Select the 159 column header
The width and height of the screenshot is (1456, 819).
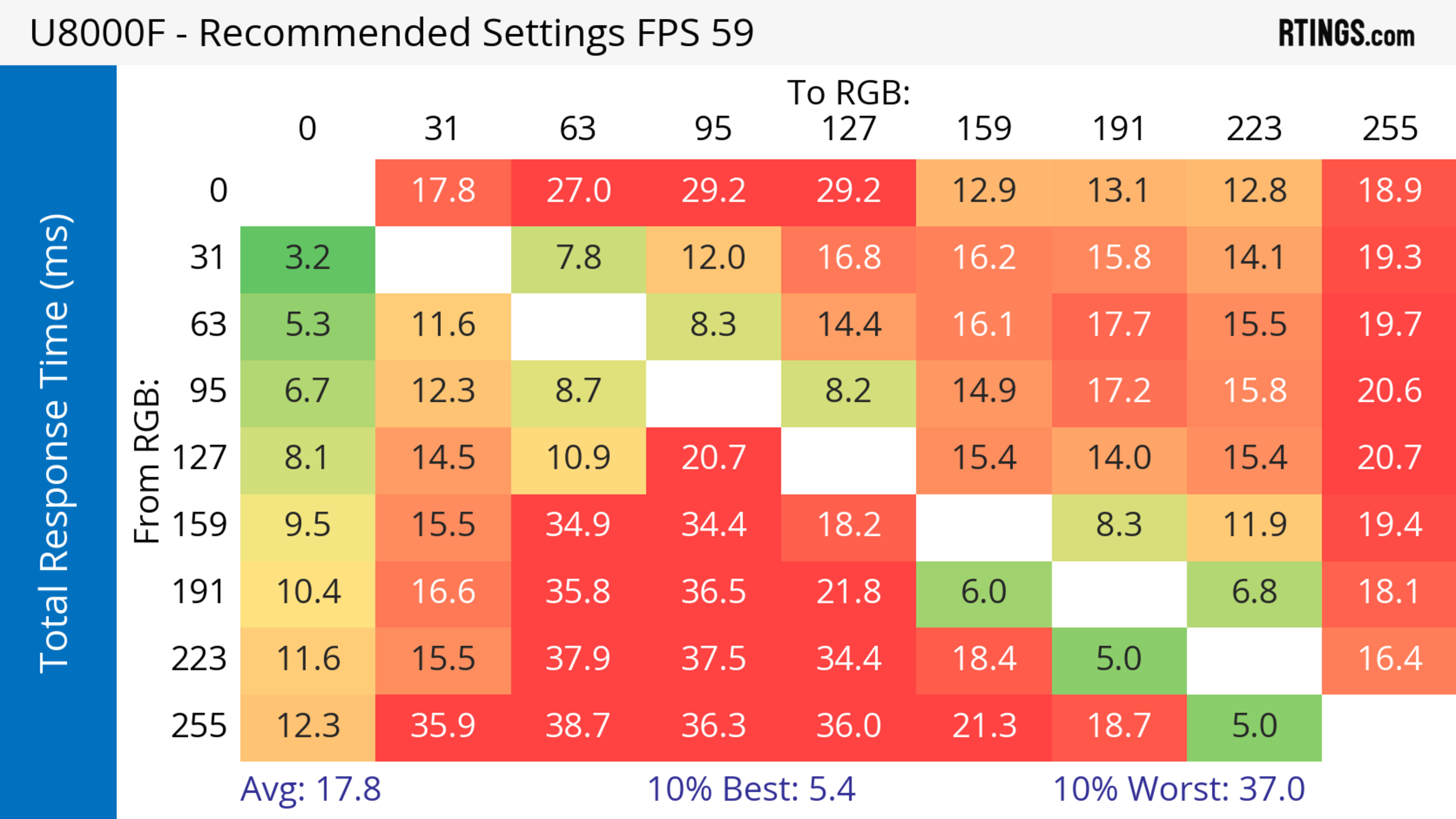click(x=984, y=129)
